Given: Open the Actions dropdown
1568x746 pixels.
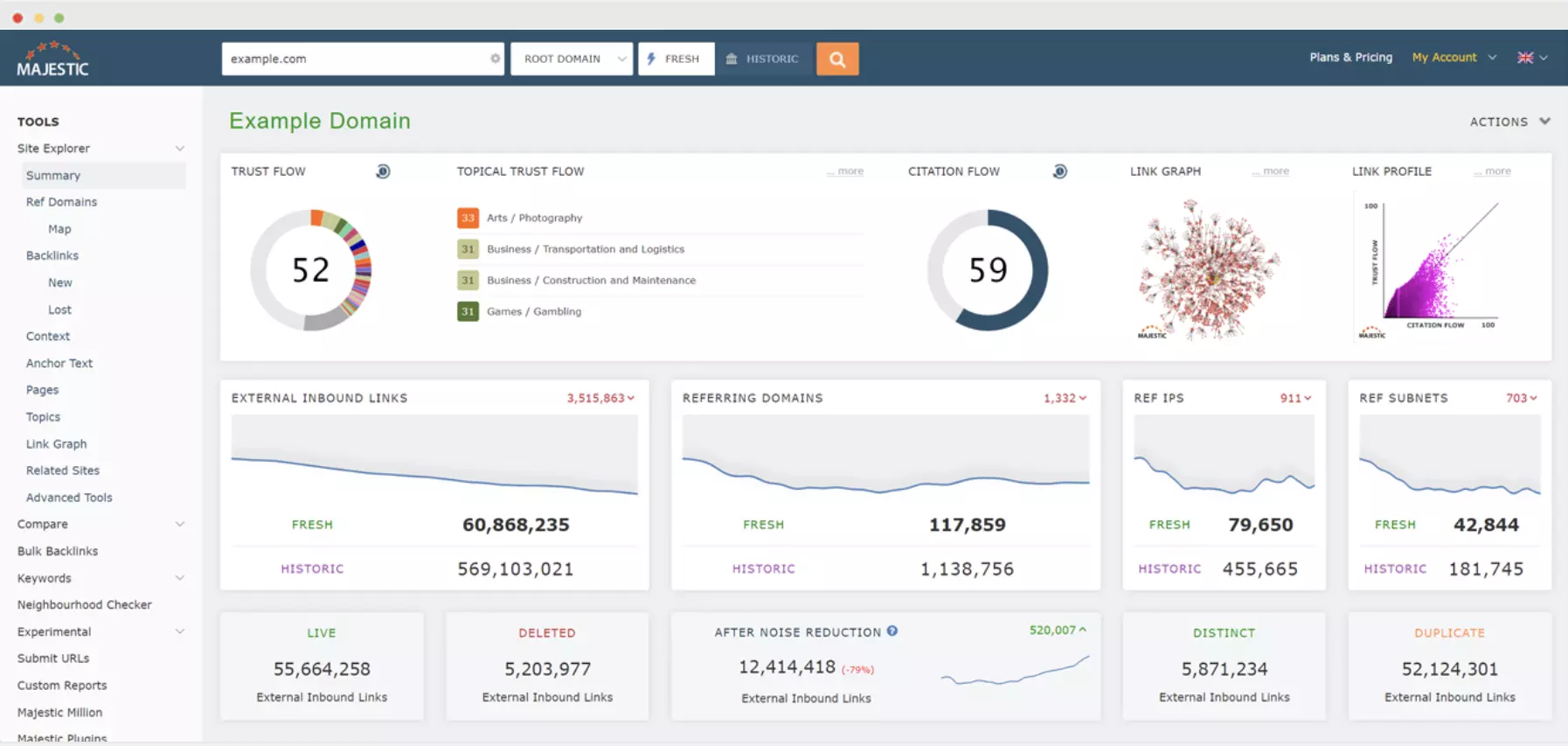Looking at the screenshot, I should (1509, 122).
